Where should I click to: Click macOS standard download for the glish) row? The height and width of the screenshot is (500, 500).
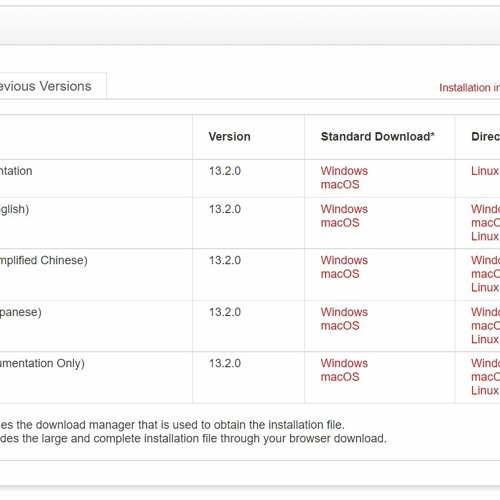[340, 223]
